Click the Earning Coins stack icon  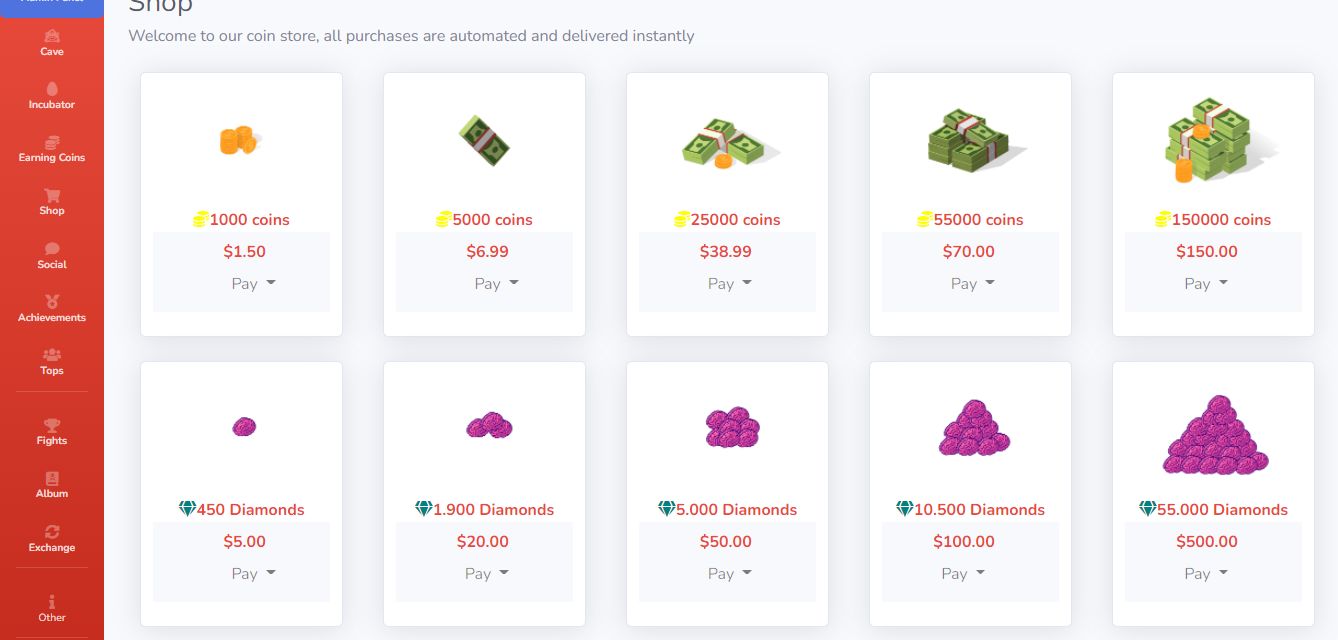point(52,142)
